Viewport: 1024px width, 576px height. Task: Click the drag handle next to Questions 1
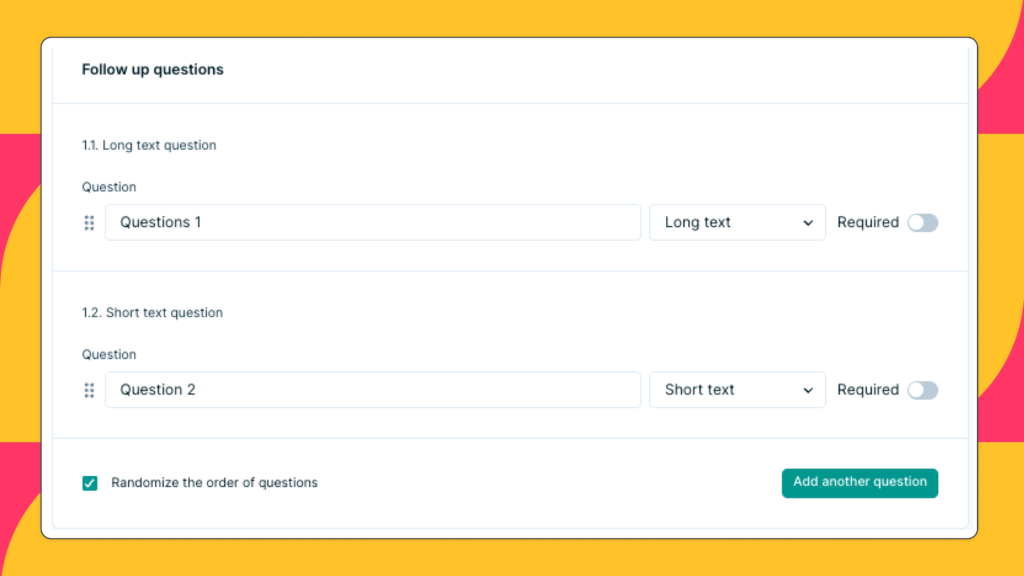(x=89, y=222)
